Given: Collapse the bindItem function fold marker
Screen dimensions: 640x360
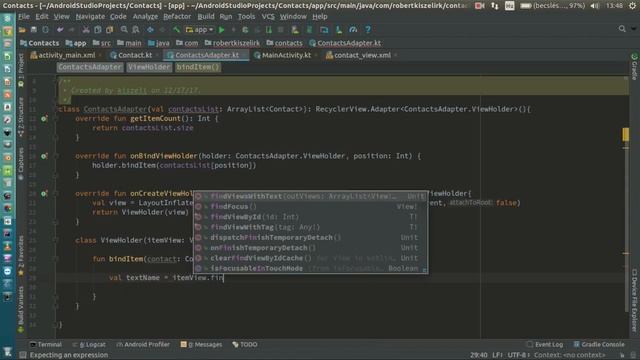Looking at the screenshot, I should pyautogui.click(x=56, y=259).
